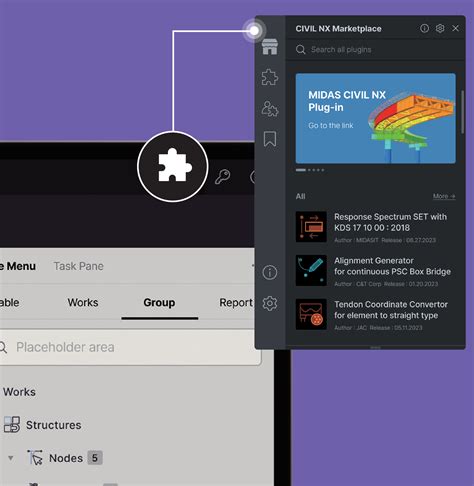Click the Nodes count badge 5
Viewport: 474px width, 486px height.
pyautogui.click(x=95, y=458)
